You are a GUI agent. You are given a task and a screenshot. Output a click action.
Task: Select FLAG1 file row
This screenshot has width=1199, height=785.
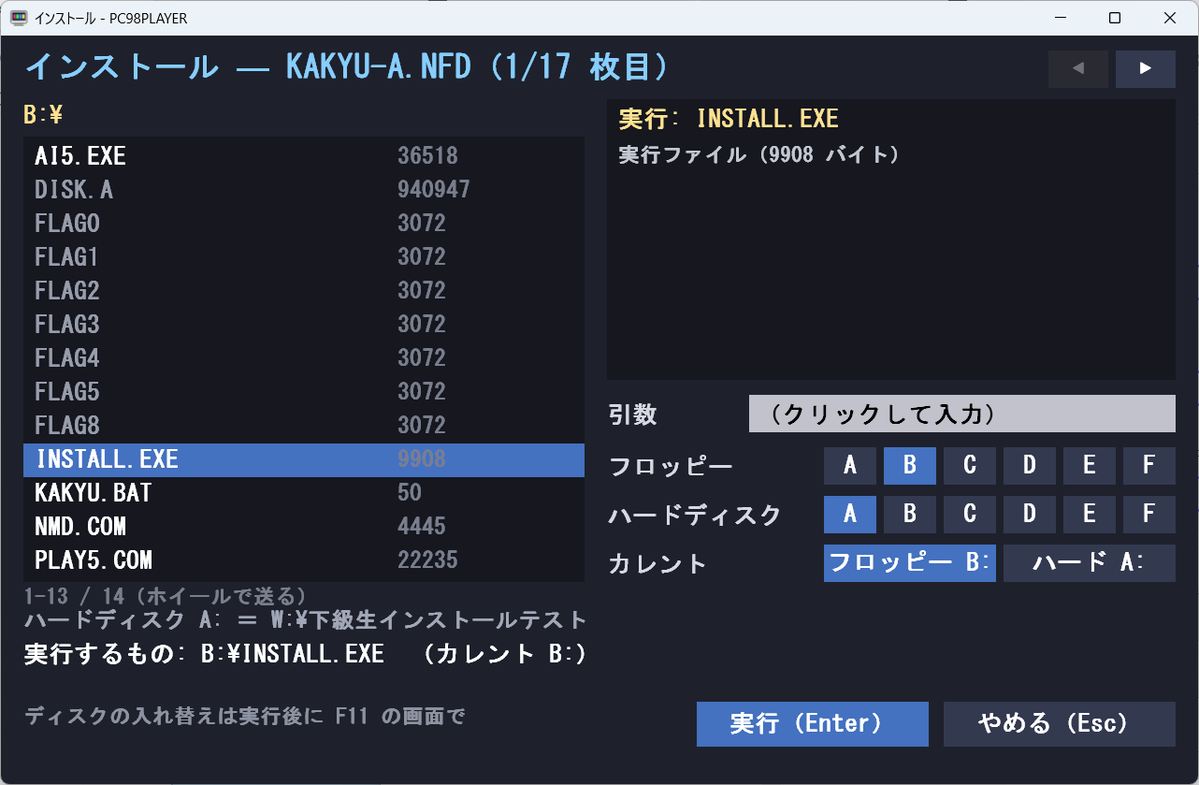click(x=304, y=256)
